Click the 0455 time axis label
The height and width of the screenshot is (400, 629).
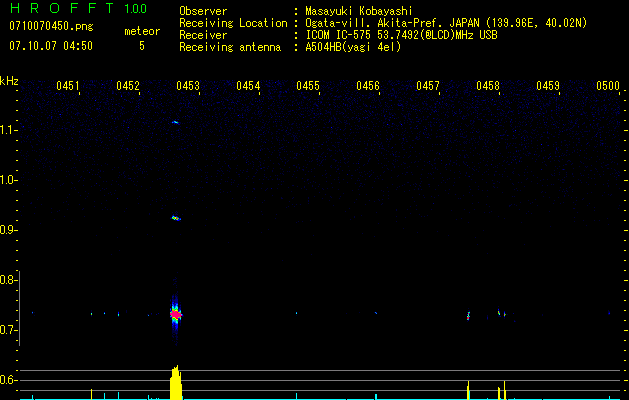pos(308,86)
